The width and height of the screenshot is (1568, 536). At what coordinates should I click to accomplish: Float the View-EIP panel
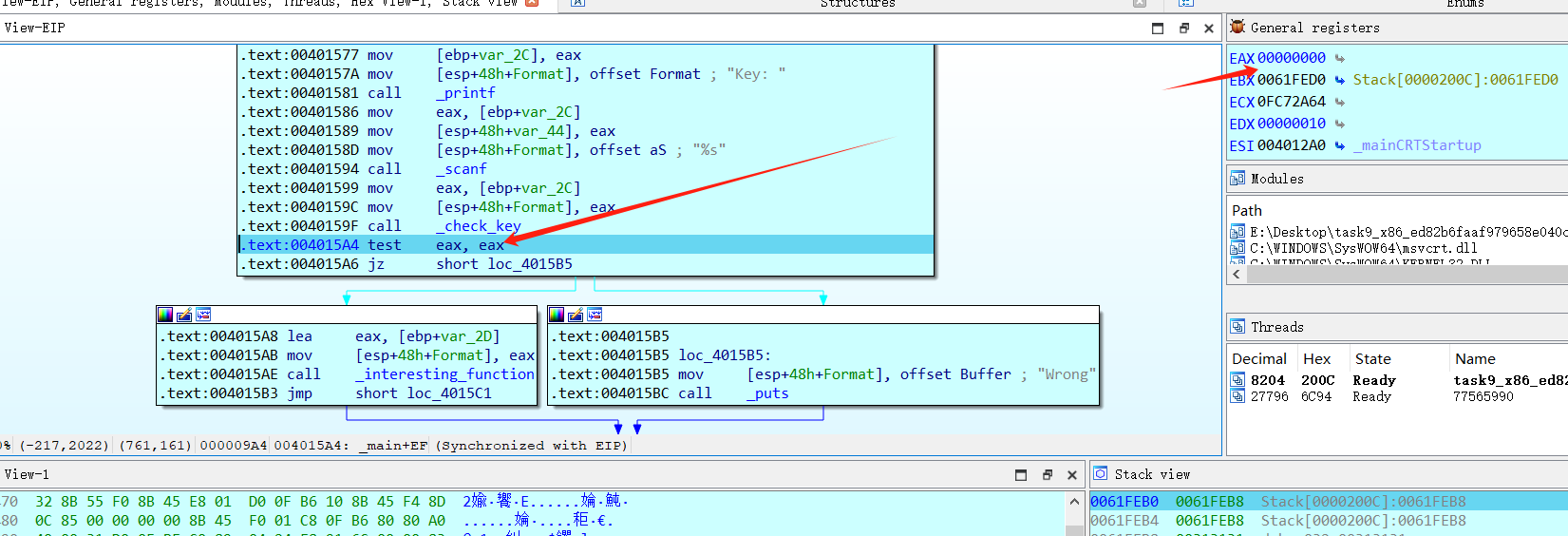point(1184,29)
